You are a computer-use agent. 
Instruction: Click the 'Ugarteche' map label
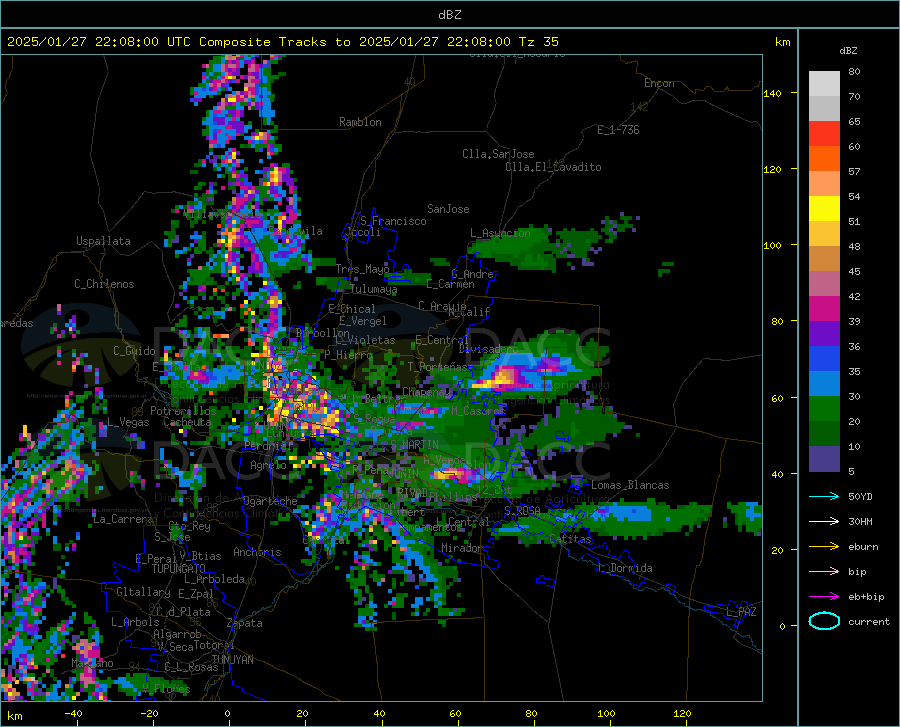point(270,501)
